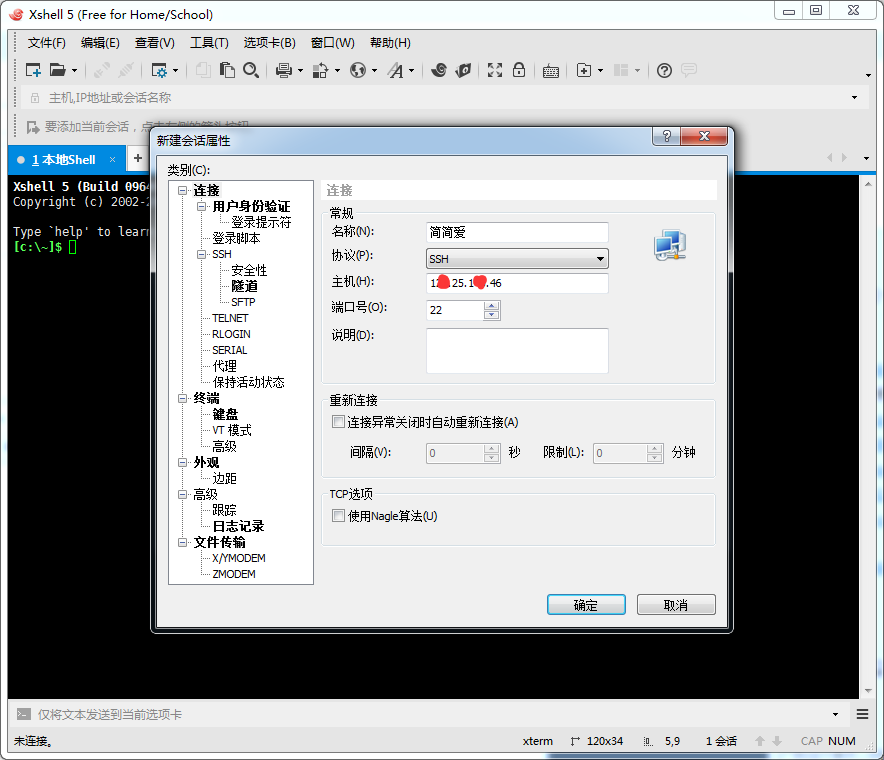Screen dimensions: 884x760
Task: Collapse the SSH tree node
Action: point(201,254)
